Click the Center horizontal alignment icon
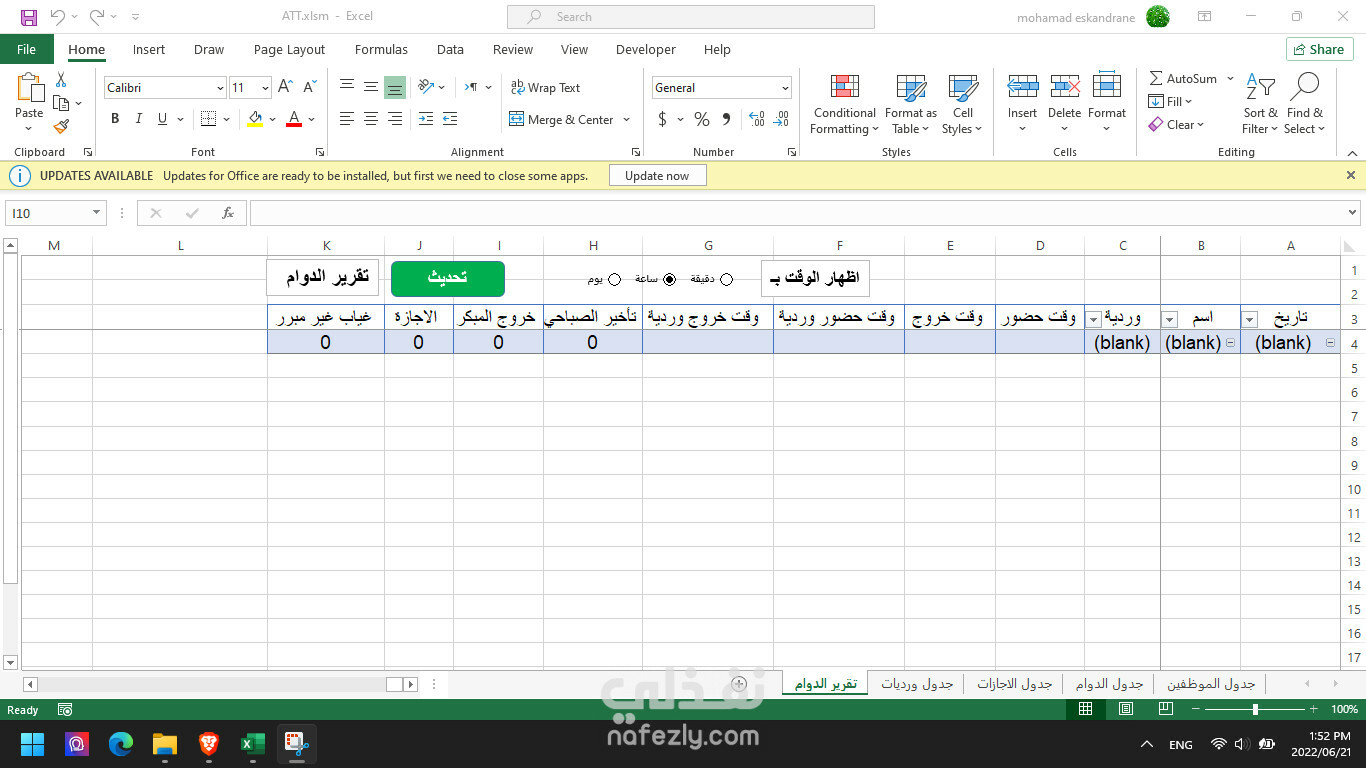Viewport: 1366px width, 768px height. (371, 119)
